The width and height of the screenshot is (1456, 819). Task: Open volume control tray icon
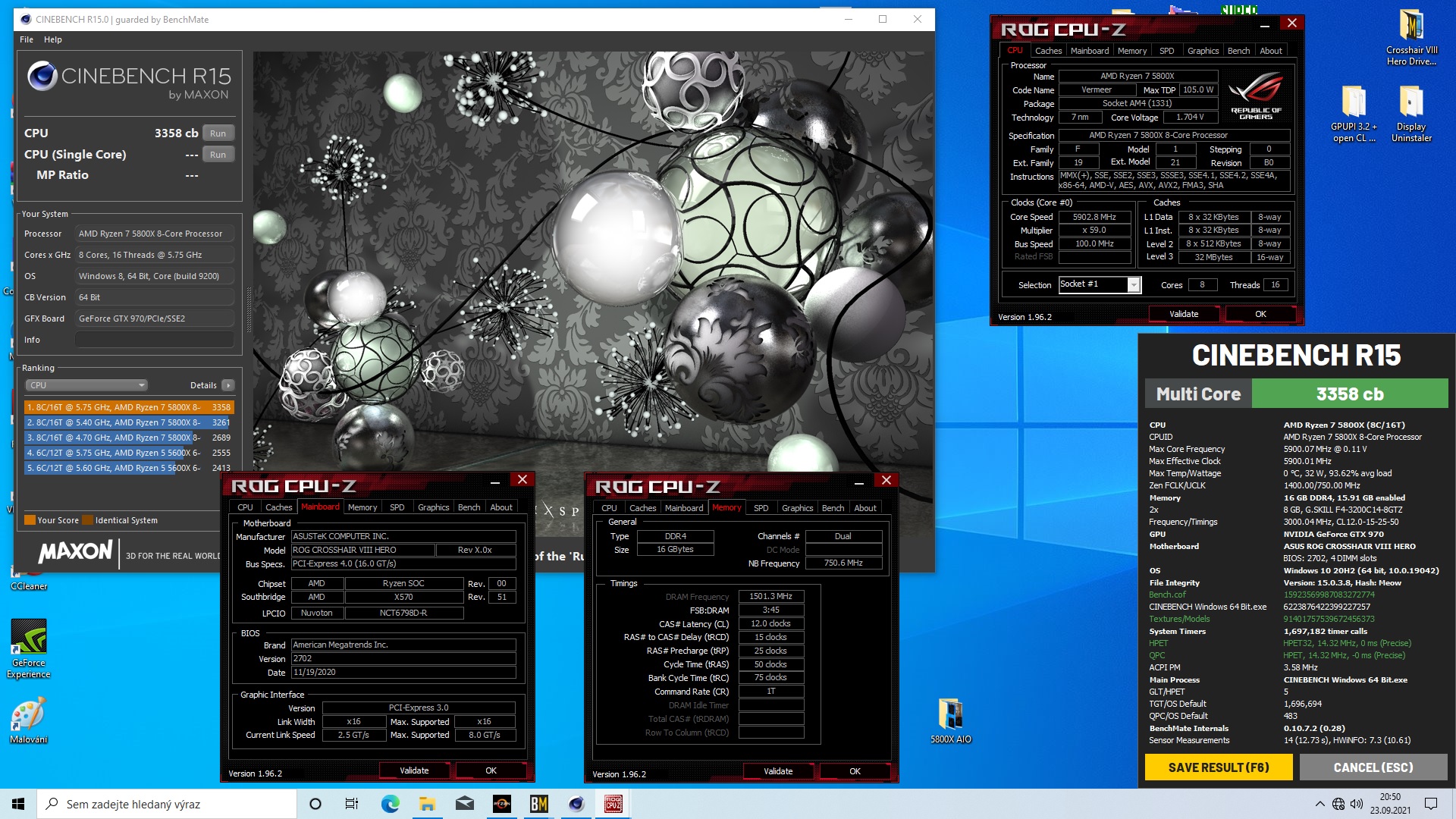[x=1357, y=804]
